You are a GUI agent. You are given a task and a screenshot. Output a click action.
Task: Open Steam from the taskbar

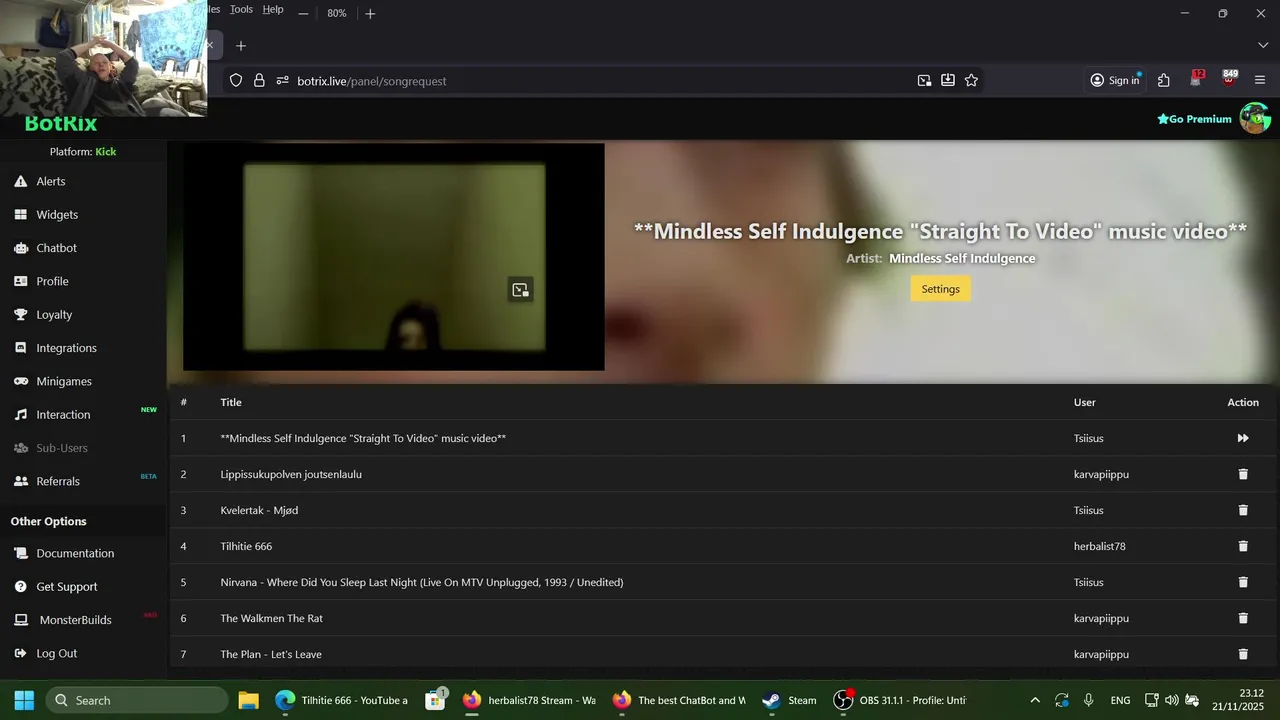tap(790, 700)
